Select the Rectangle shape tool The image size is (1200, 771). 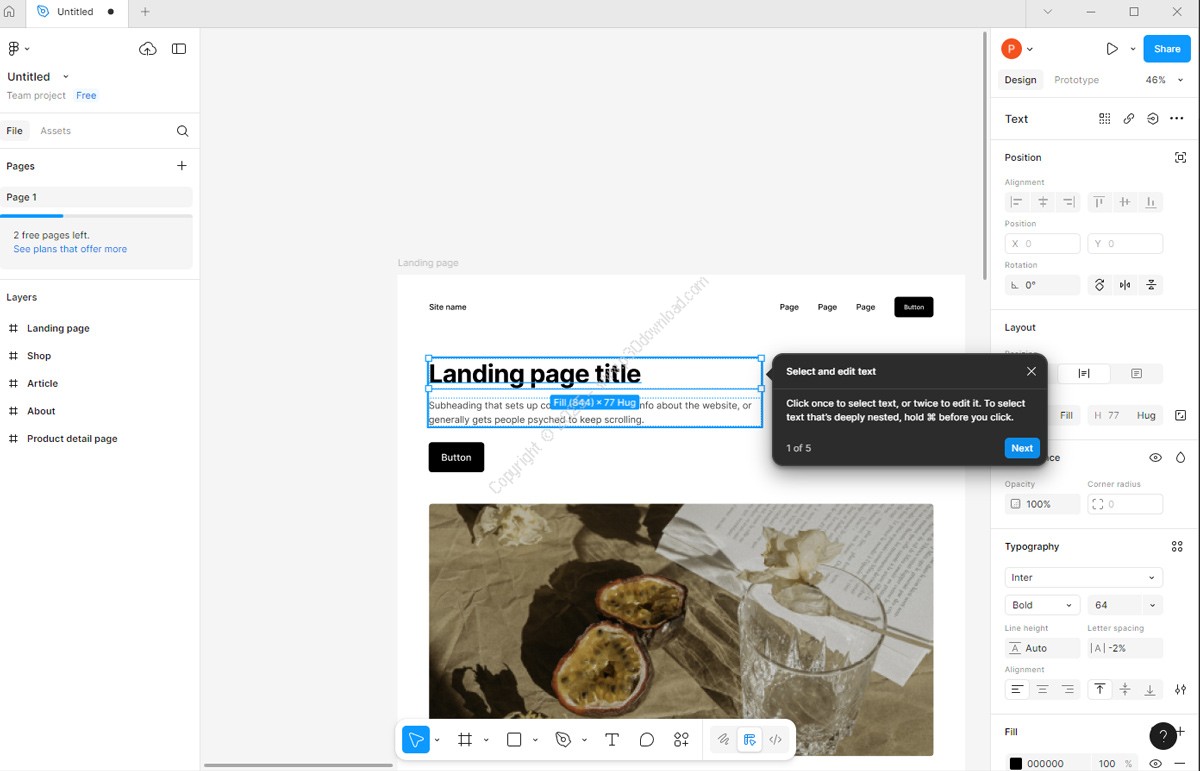514,740
